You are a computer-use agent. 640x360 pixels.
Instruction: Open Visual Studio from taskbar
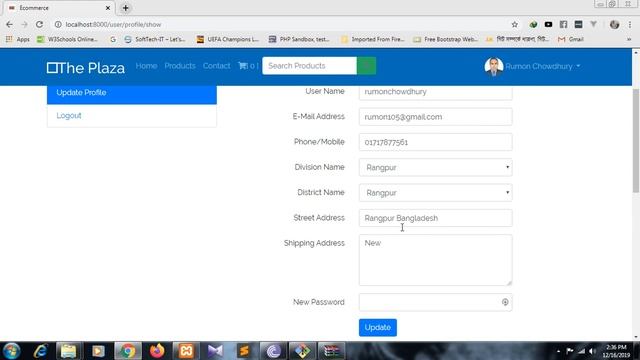click(x=215, y=351)
